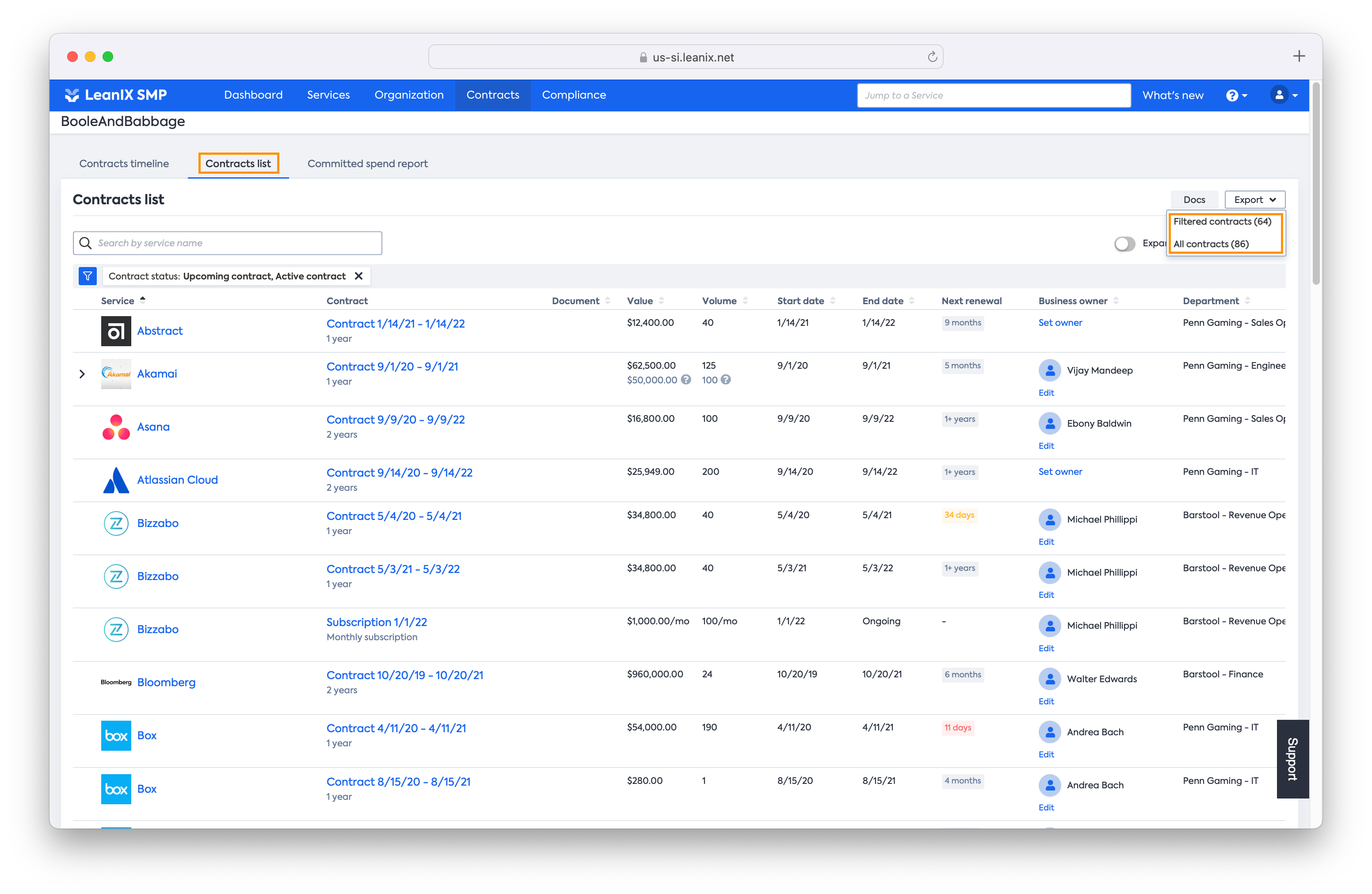The height and width of the screenshot is (894, 1372).
Task: Remove the Contract status filter with X
Action: tap(358, 276)
